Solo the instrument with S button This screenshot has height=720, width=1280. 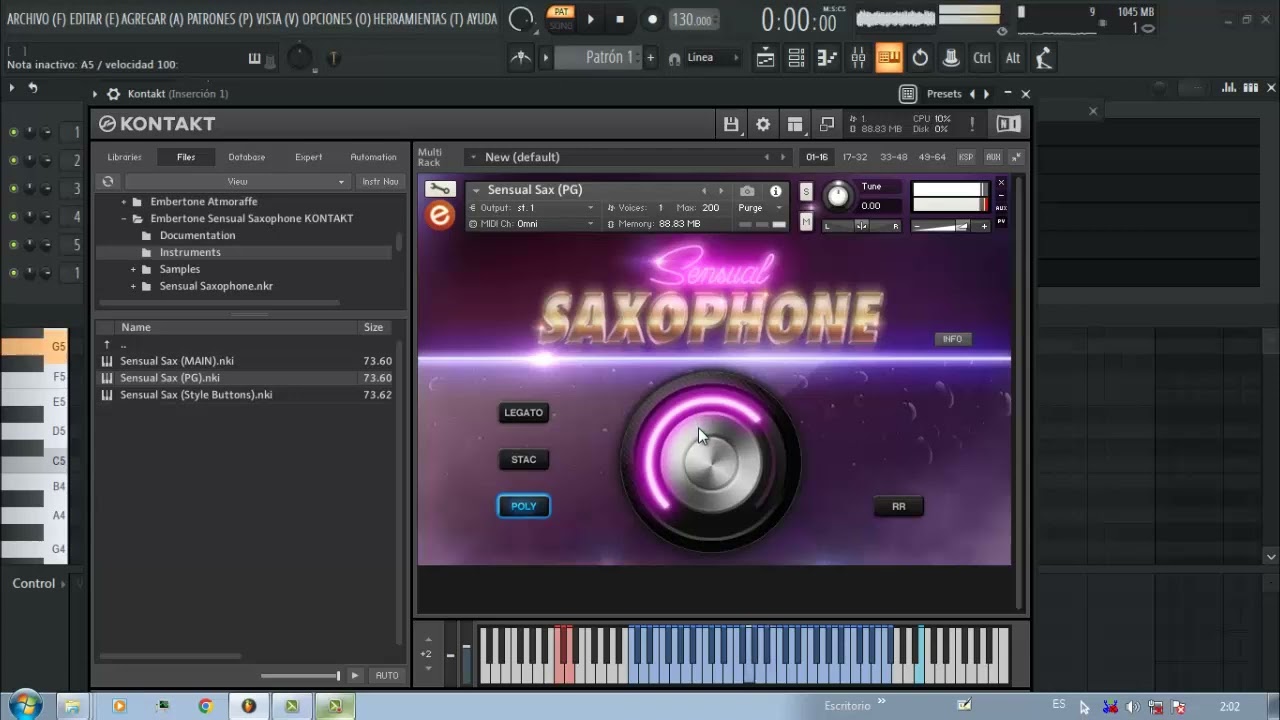pos(806,192)
